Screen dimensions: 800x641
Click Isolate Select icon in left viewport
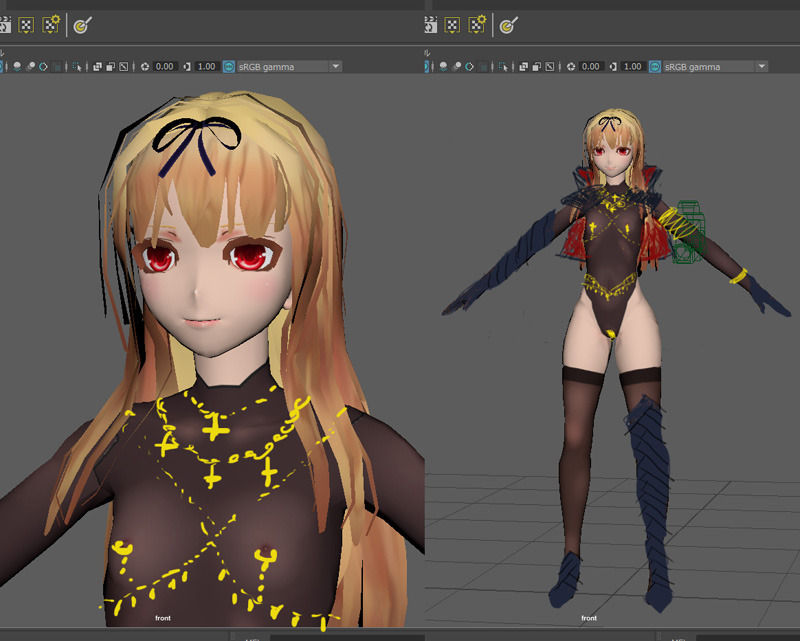pos(77,66)
